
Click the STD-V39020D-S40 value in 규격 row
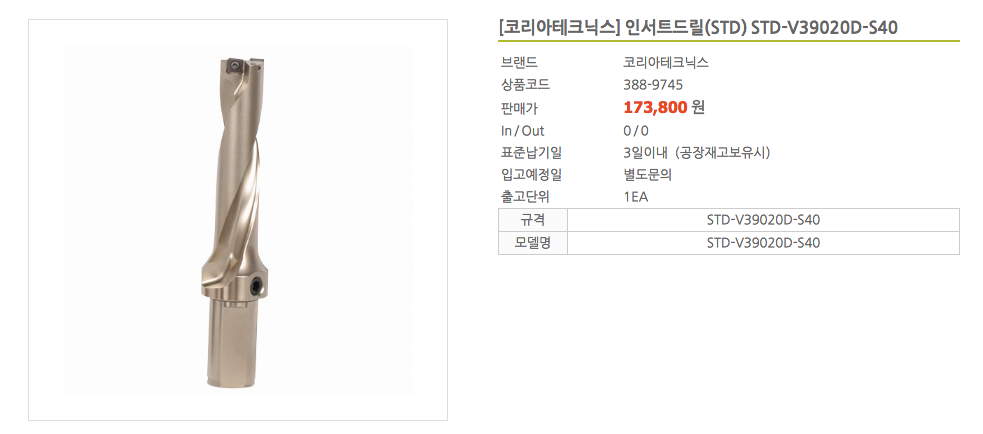pyautogui.click(x=763, y=220)
